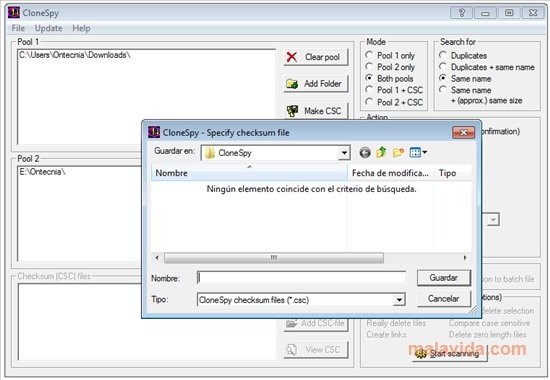Click the left scroll arrow in file list

(x=157, y=258)
